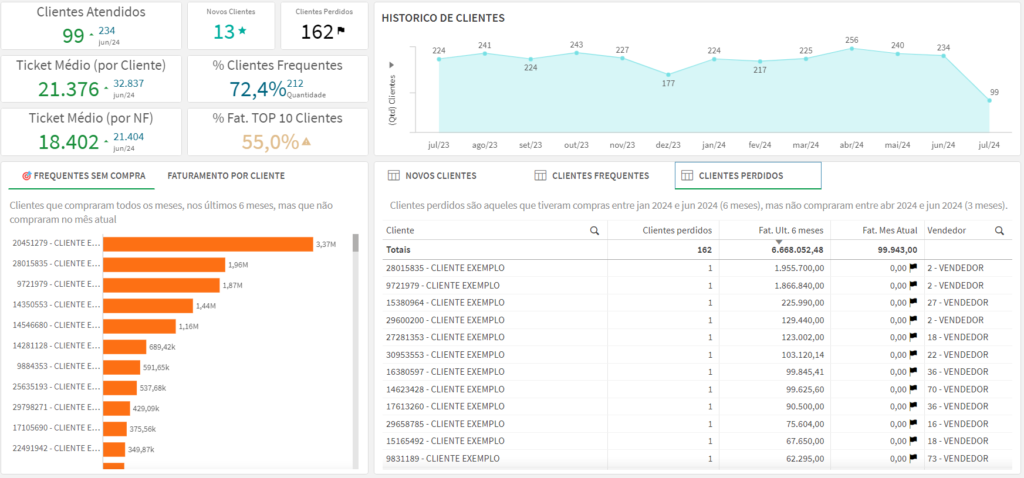Viewport: 1024px width, 478px height.
Task: Click the orange triangle beside 55,0%
Action: click(306, 142)
